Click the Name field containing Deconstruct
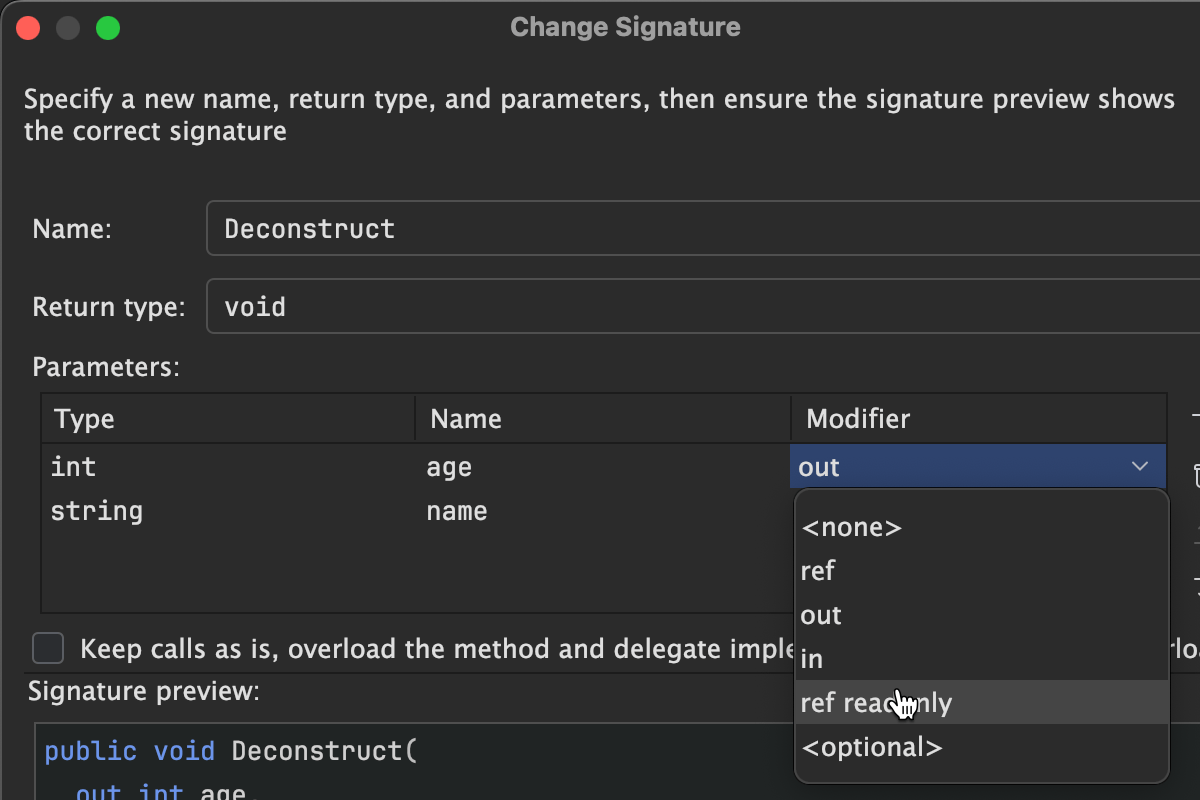 point(700,229)
